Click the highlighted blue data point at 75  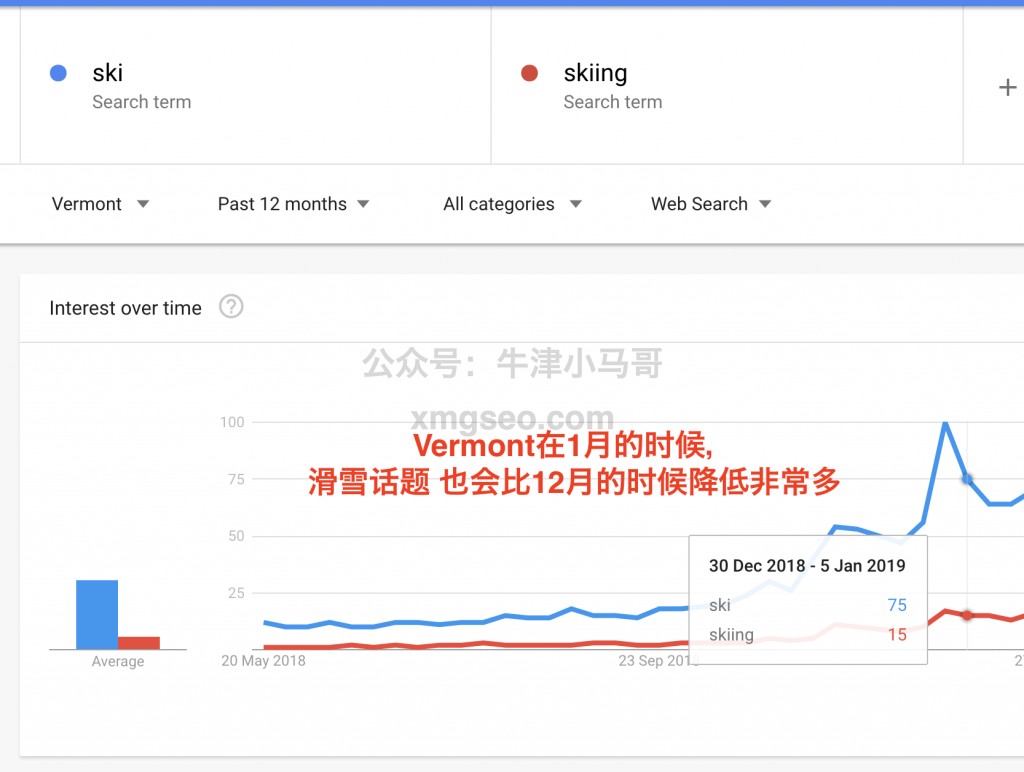tap(967, 480)
